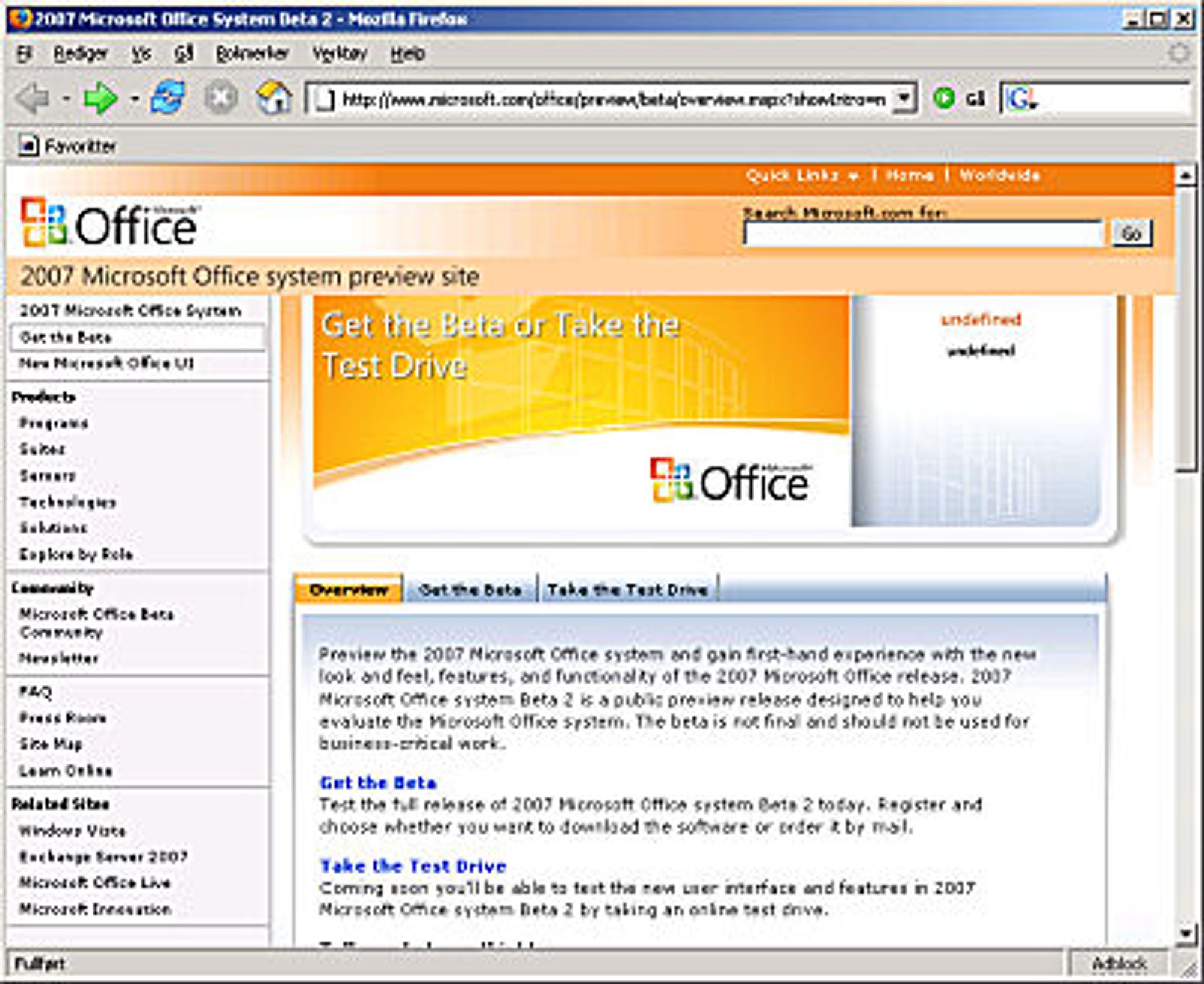Viewport: 1204px width, 984px height.
Task: Open the Hjelp menu
Action: pyautogui.click(x=408, y=54)
